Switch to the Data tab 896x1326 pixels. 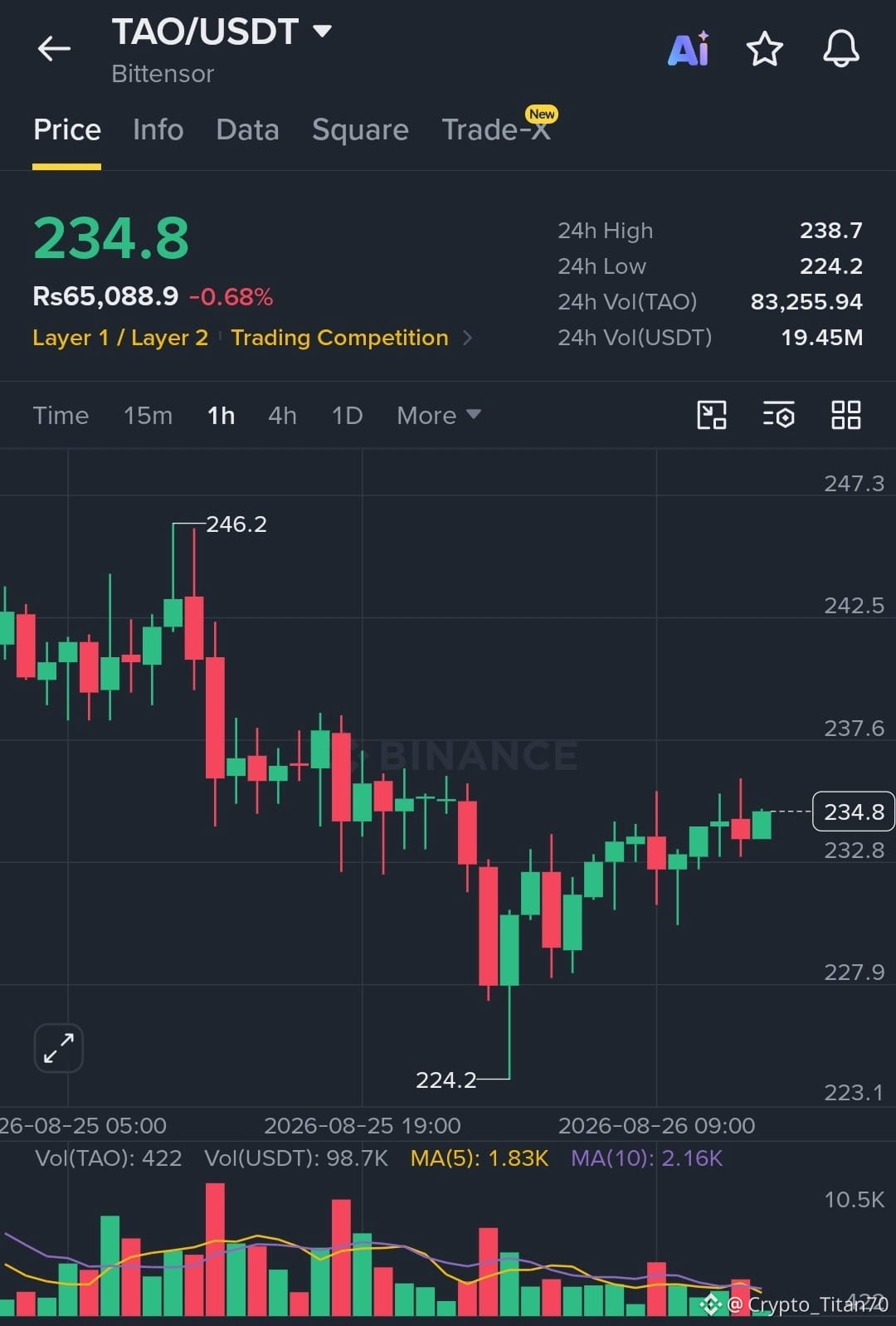pos(247,130)
